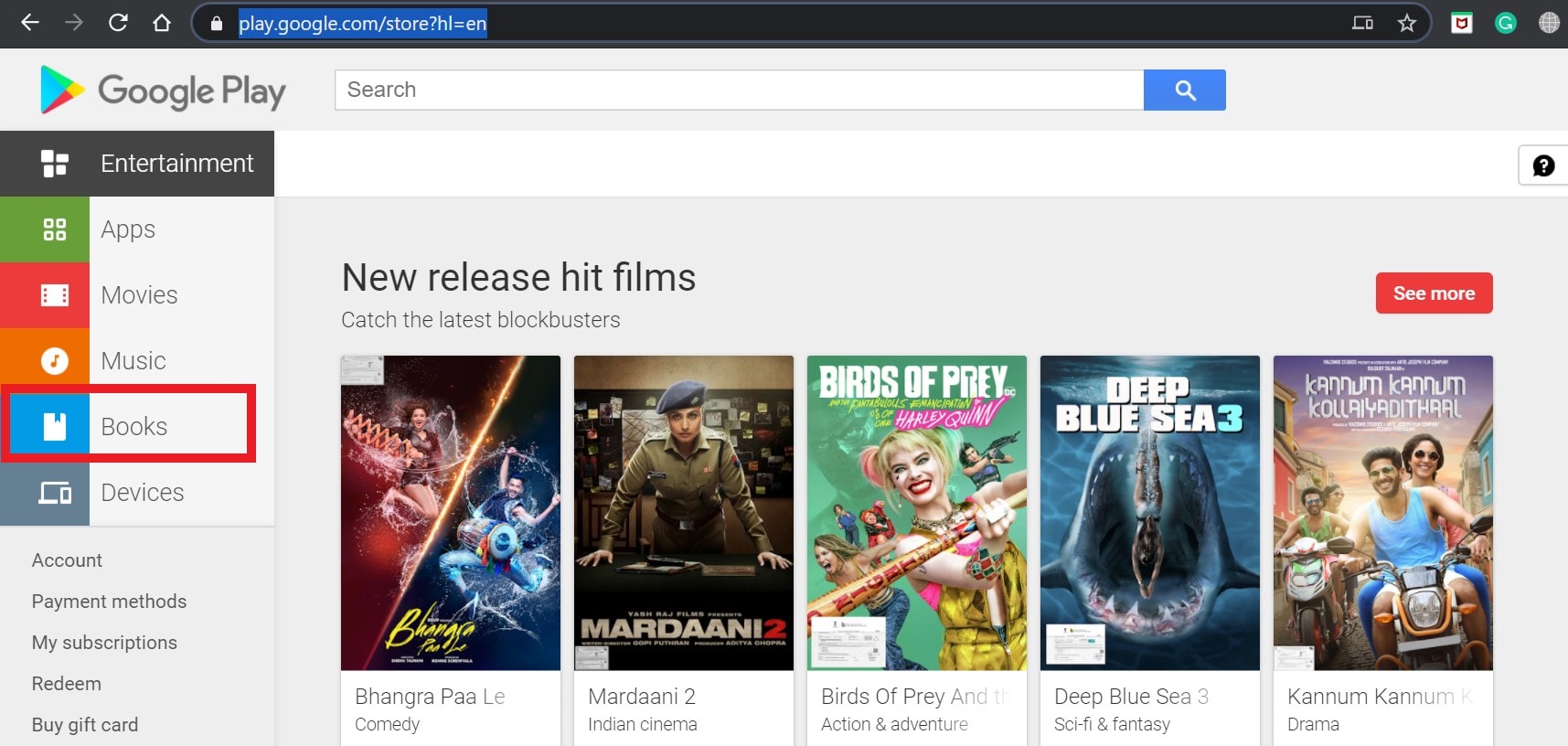The height and width of the screenshot is (746, 1568).
Task: Open the globe extension icon
Action: point(1549,24)
